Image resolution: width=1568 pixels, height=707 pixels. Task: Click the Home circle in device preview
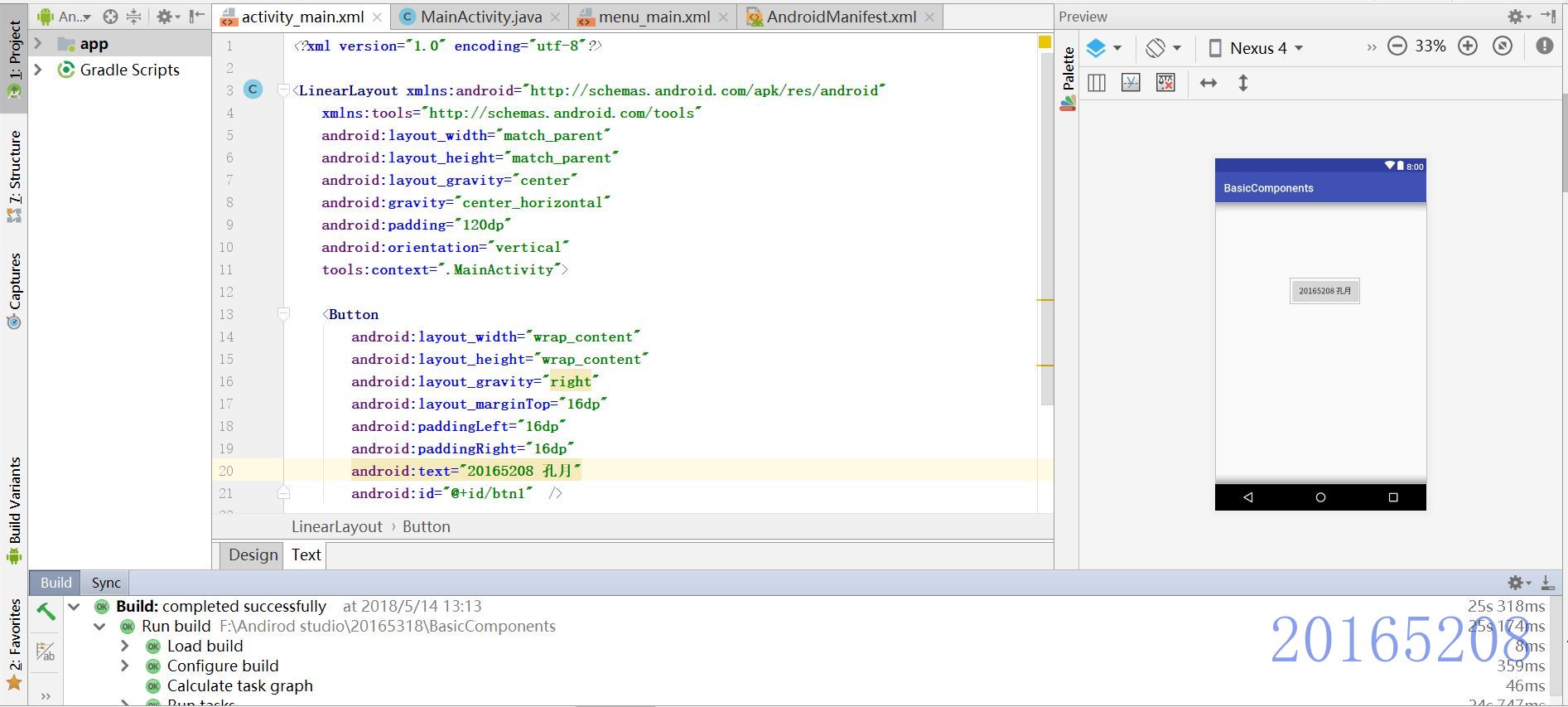click(1320, 497)
